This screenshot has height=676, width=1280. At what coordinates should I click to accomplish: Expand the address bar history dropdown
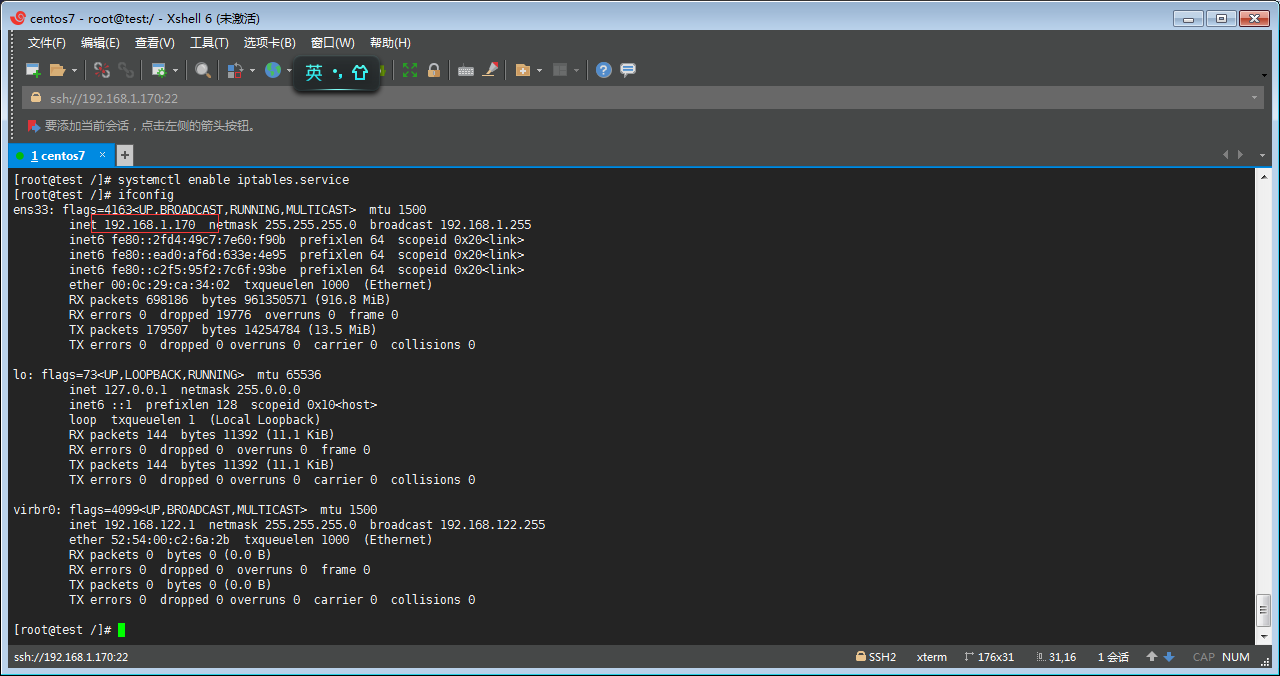click(x=1255, y=98)
